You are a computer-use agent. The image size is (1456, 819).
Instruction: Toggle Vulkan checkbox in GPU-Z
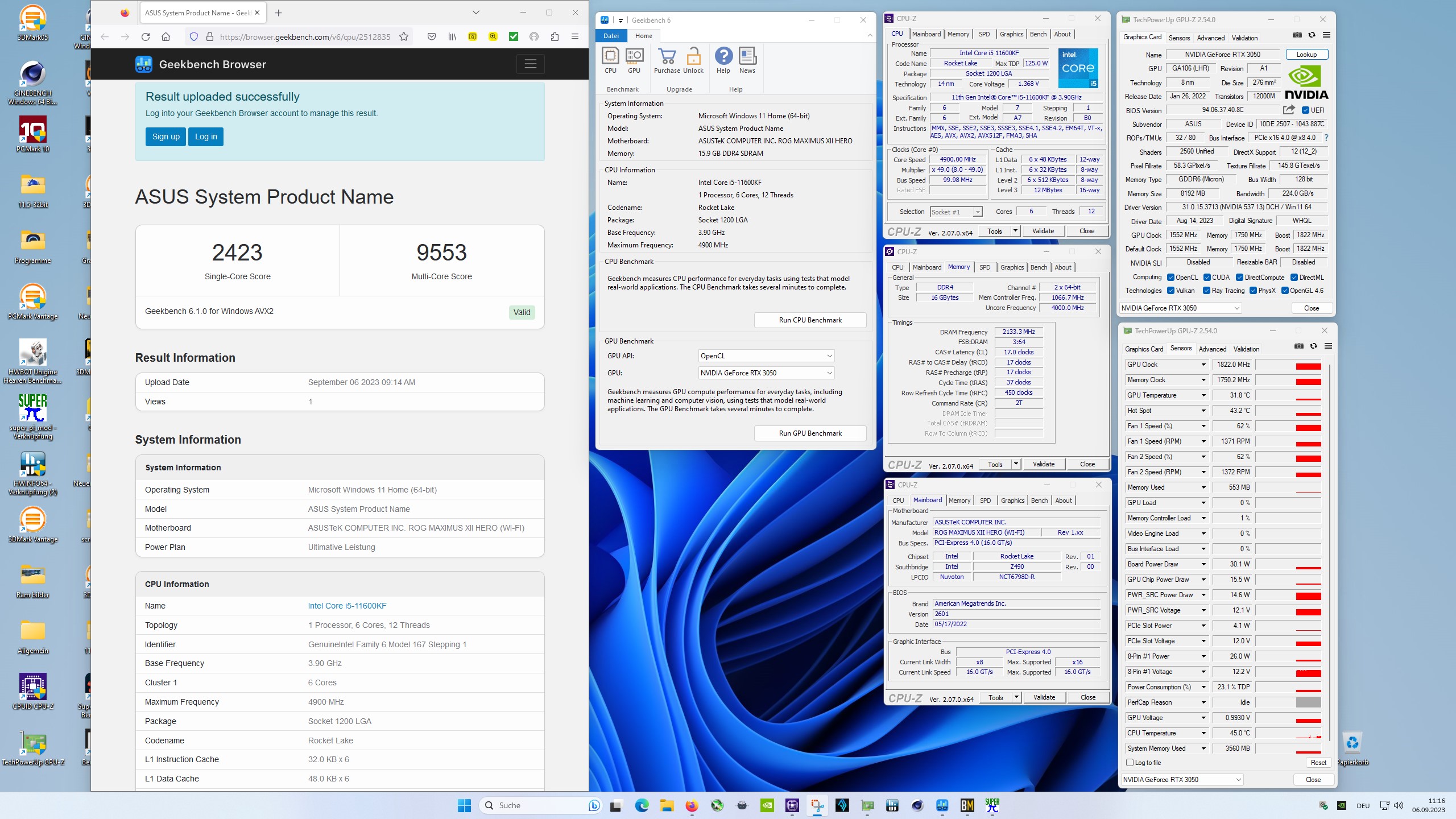coord(1171,291)
